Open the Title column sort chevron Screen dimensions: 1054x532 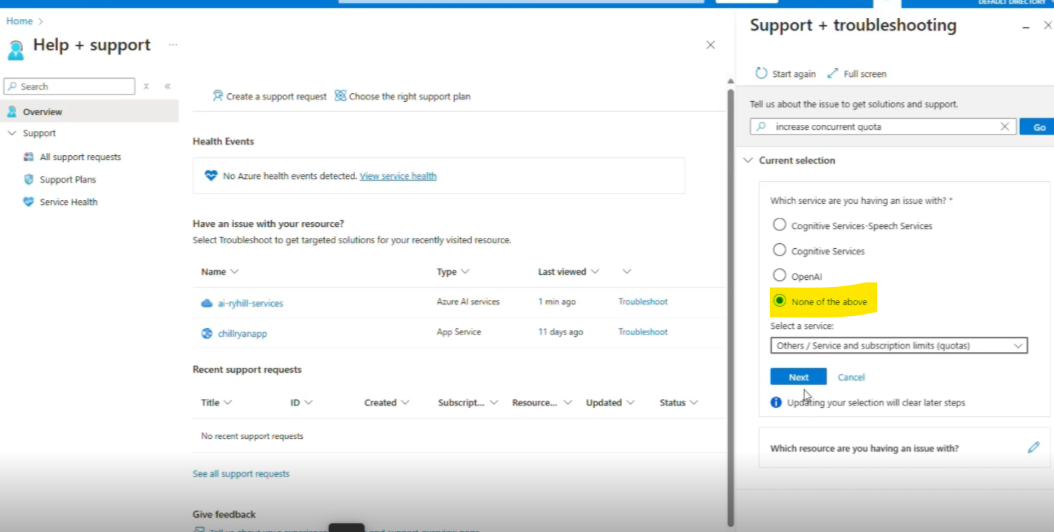pos(227,402)
